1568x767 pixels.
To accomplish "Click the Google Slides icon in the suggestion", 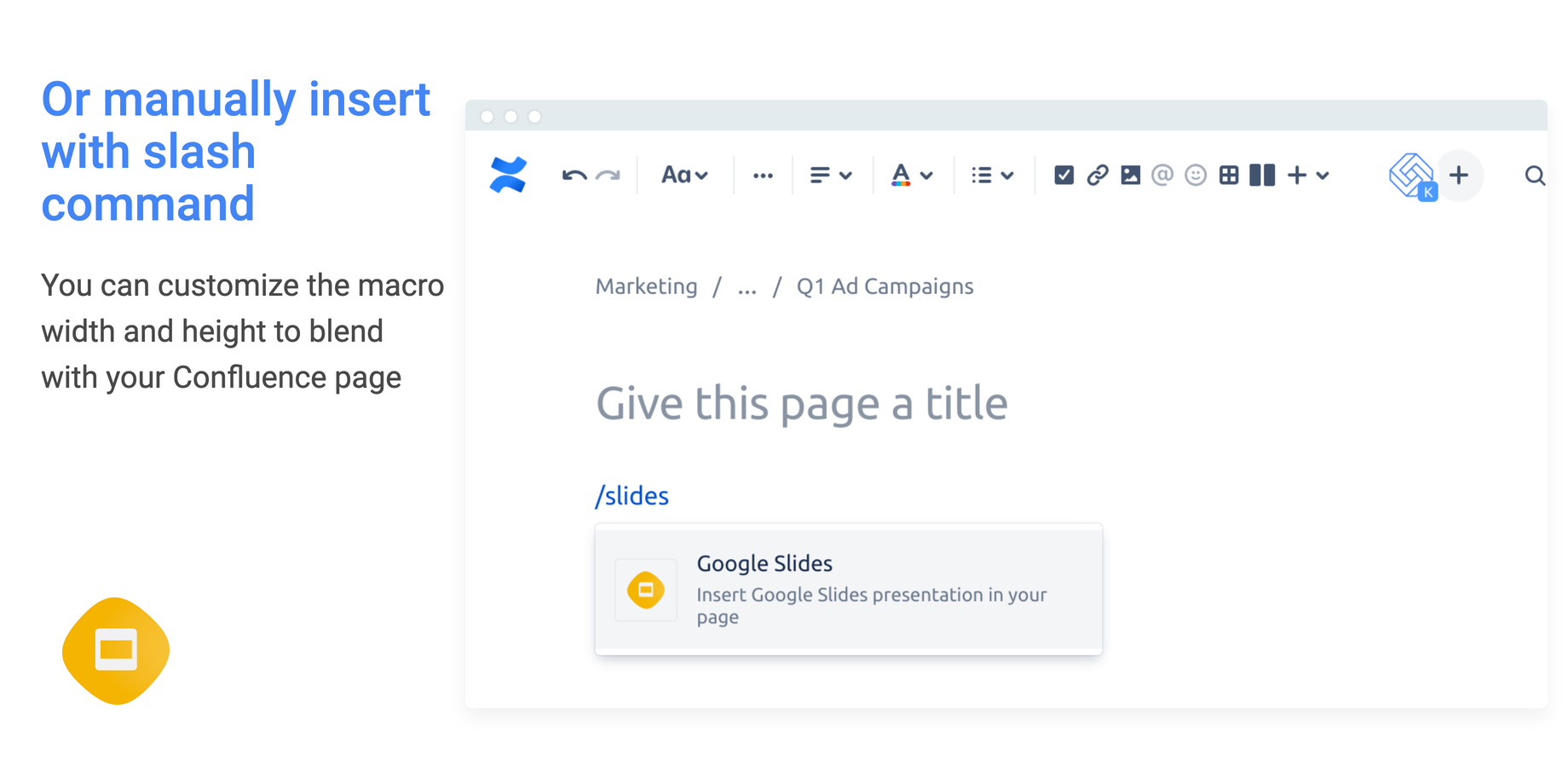I will pyautogui.click(x=646, y=590).
